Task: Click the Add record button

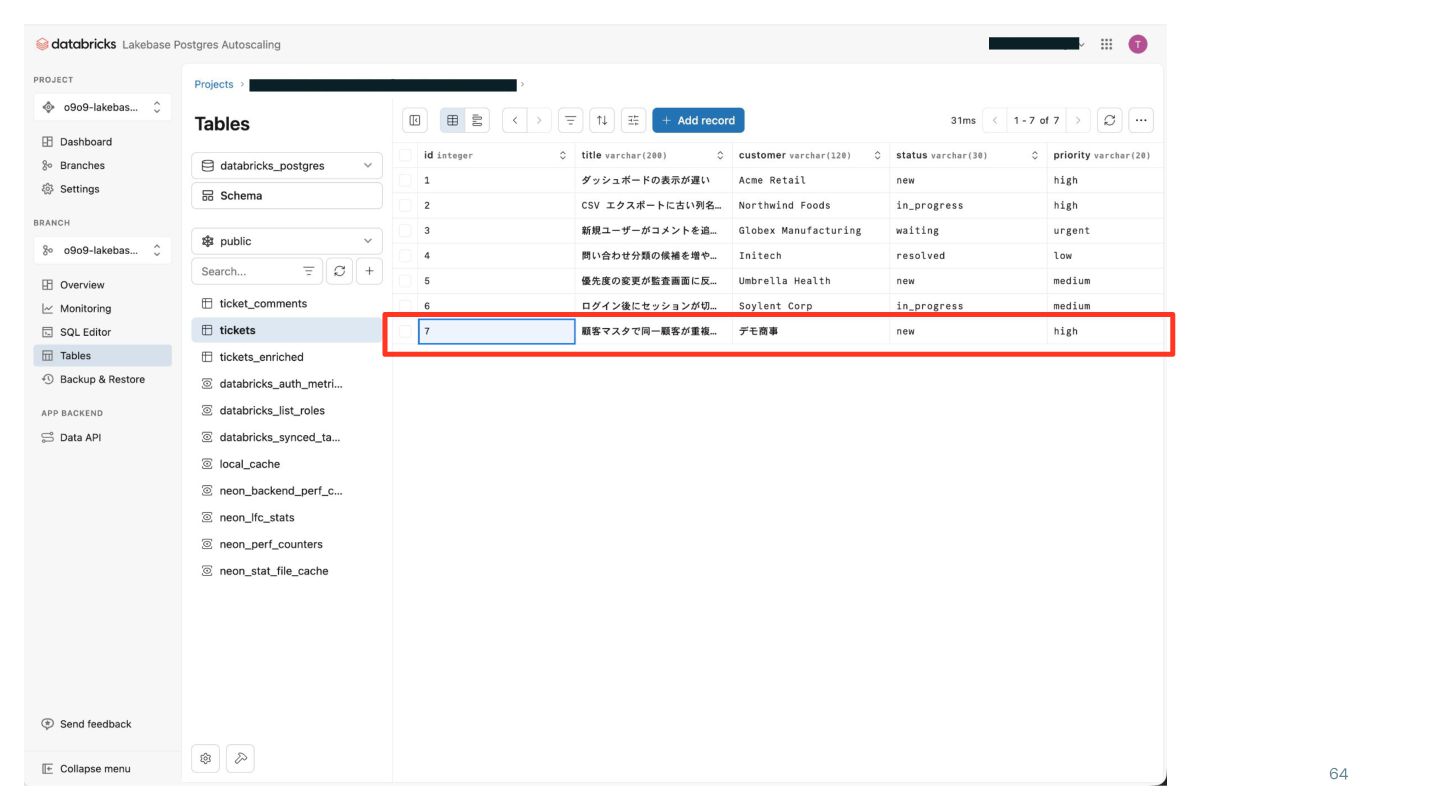Action: coord(698,120)
